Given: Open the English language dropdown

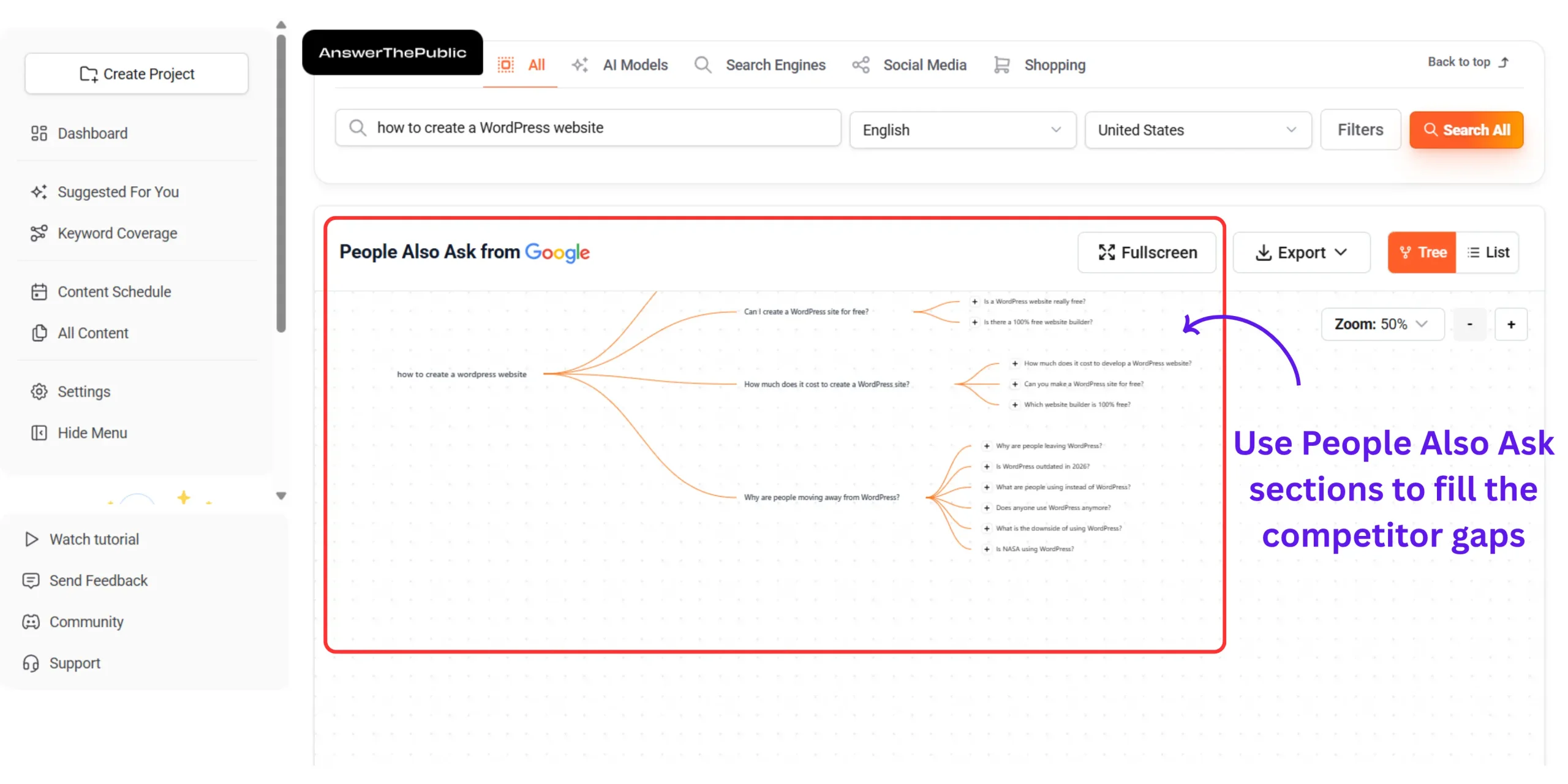Looking at the screenshot, I should [963, 130].
